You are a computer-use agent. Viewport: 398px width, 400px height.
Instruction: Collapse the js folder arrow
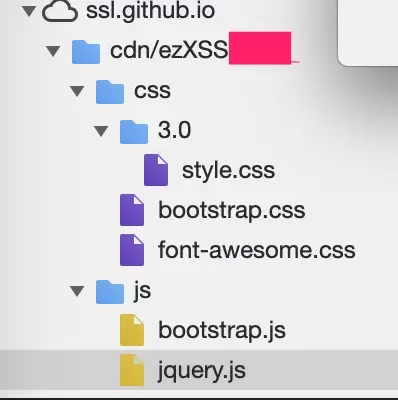77,291
